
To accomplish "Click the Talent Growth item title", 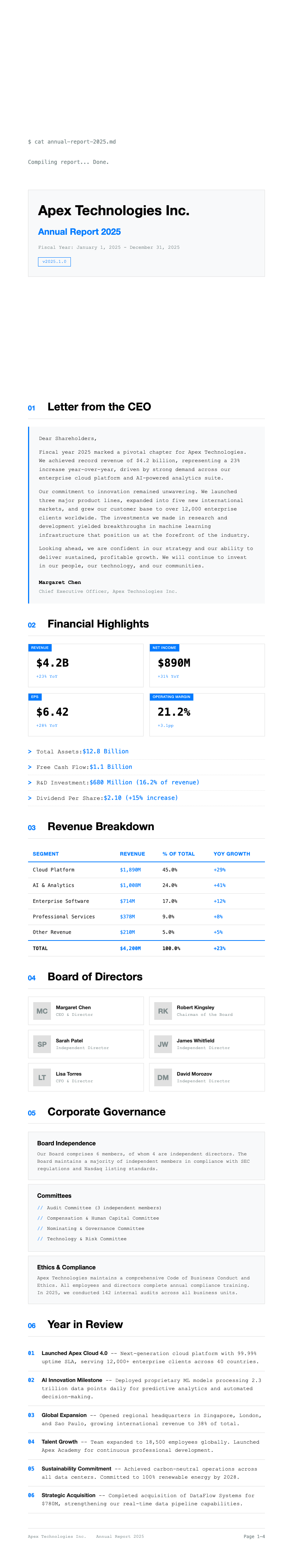I will tap(60, 1441).
